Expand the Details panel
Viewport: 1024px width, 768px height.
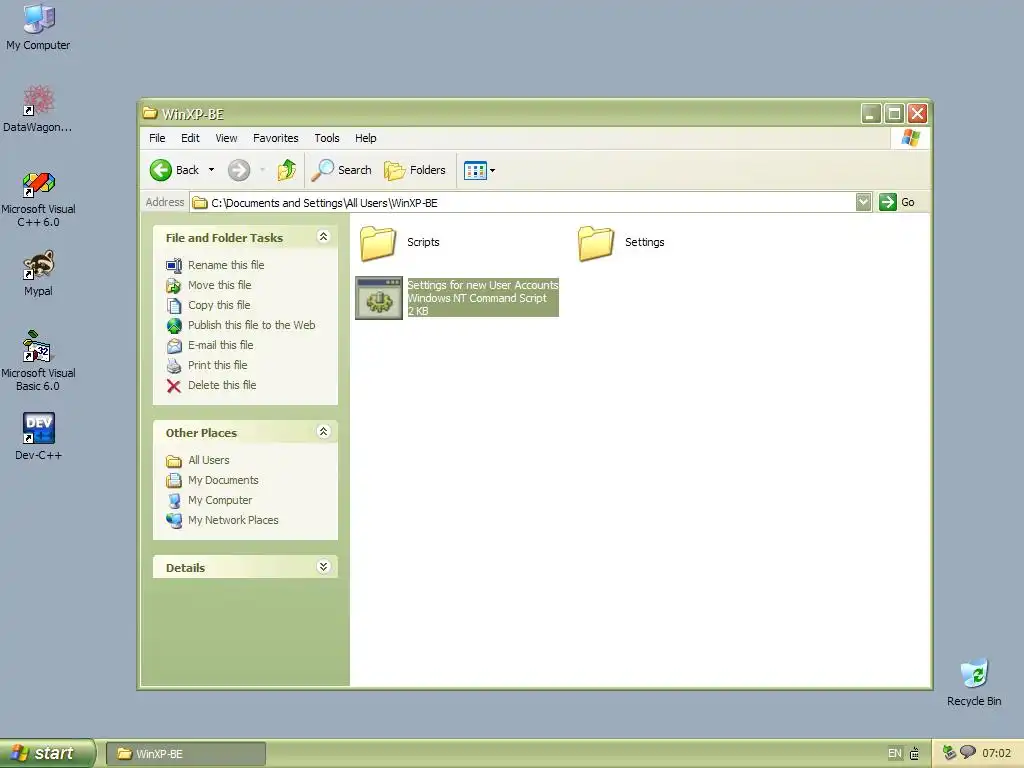click(x=323, y=567)
